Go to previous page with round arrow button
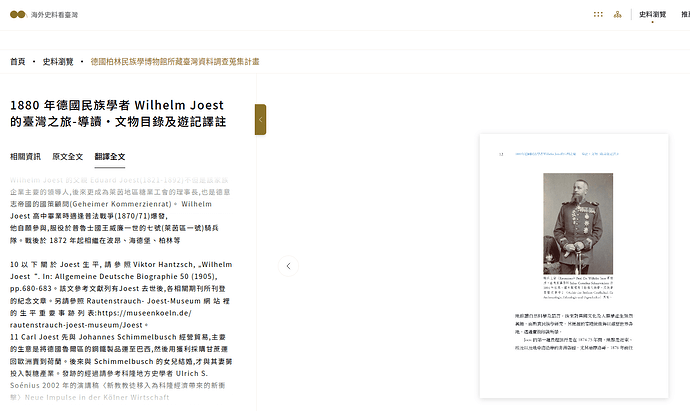 [288, 266]
